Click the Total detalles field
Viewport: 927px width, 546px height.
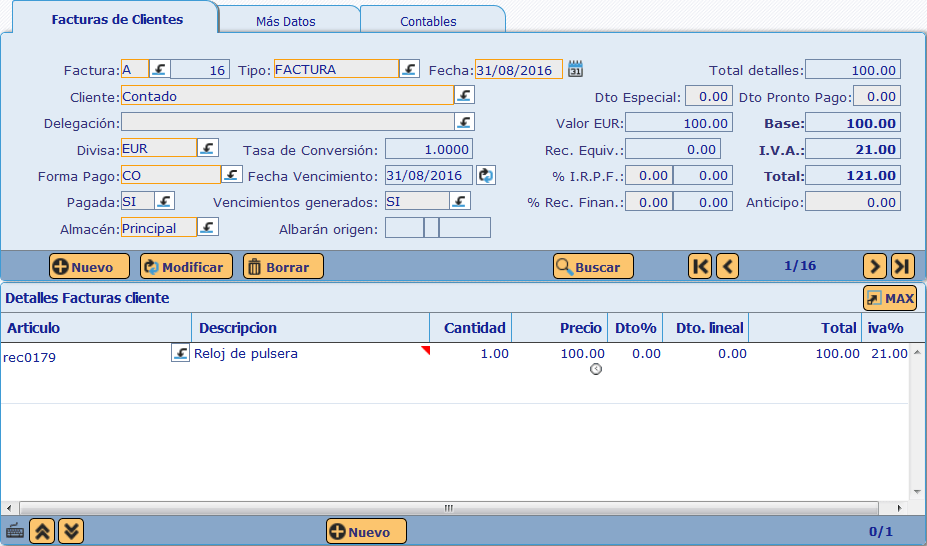[x=853, y=70]
